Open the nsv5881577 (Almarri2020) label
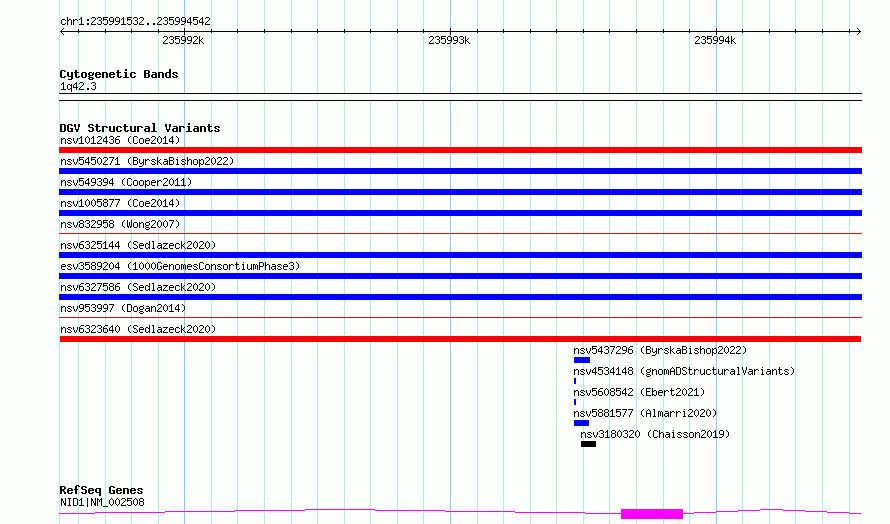Screen dimensions: 890x524 point(645,413)
